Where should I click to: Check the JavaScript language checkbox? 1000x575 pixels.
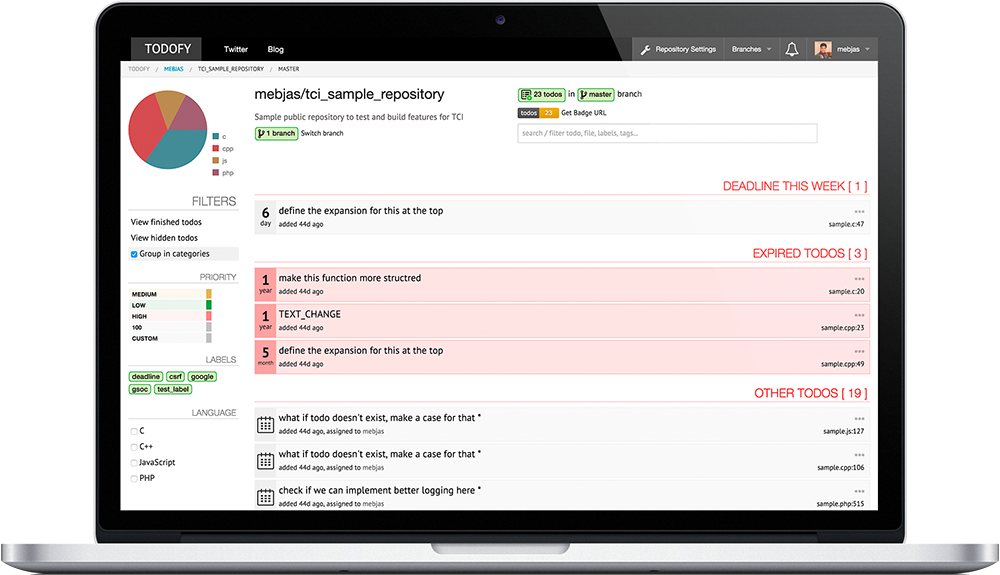point(134,463)
